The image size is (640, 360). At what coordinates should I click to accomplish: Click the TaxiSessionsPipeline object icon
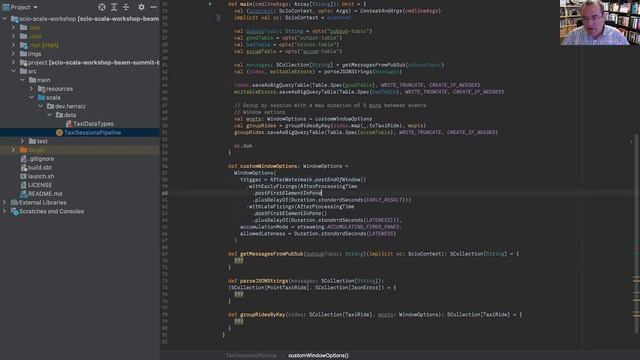(x=59, y=132)
